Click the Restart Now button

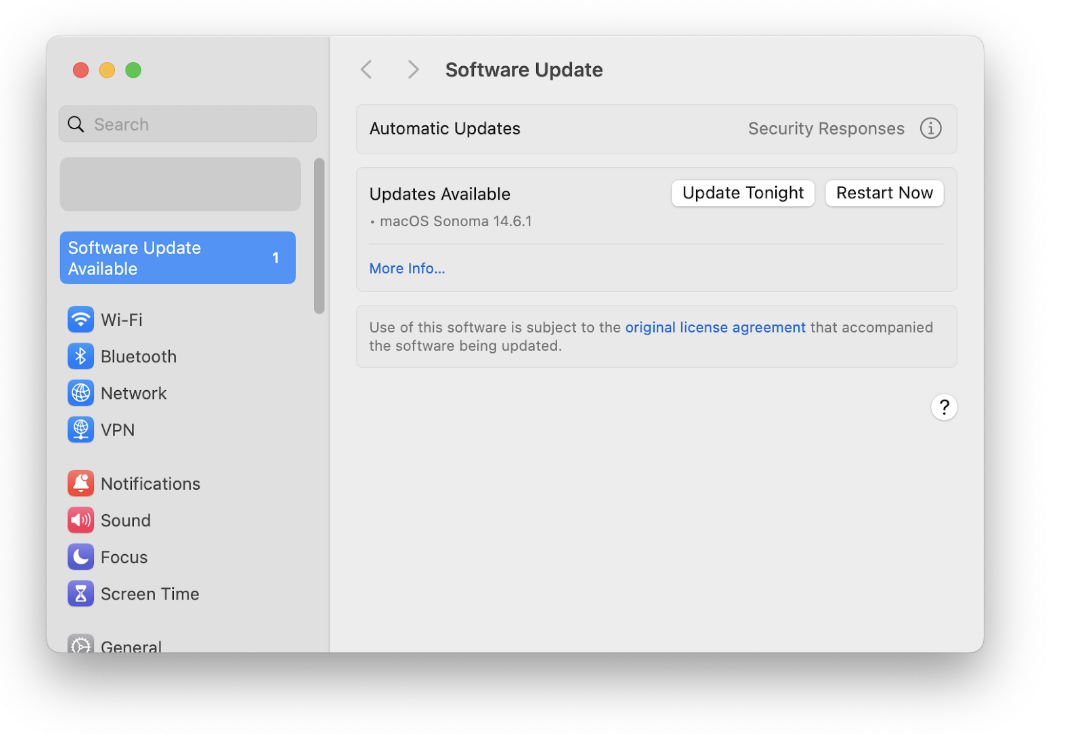(884, 192)
